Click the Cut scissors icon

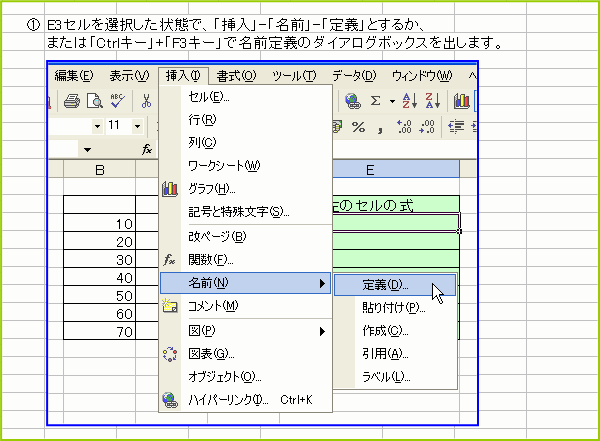coord(146,101)
